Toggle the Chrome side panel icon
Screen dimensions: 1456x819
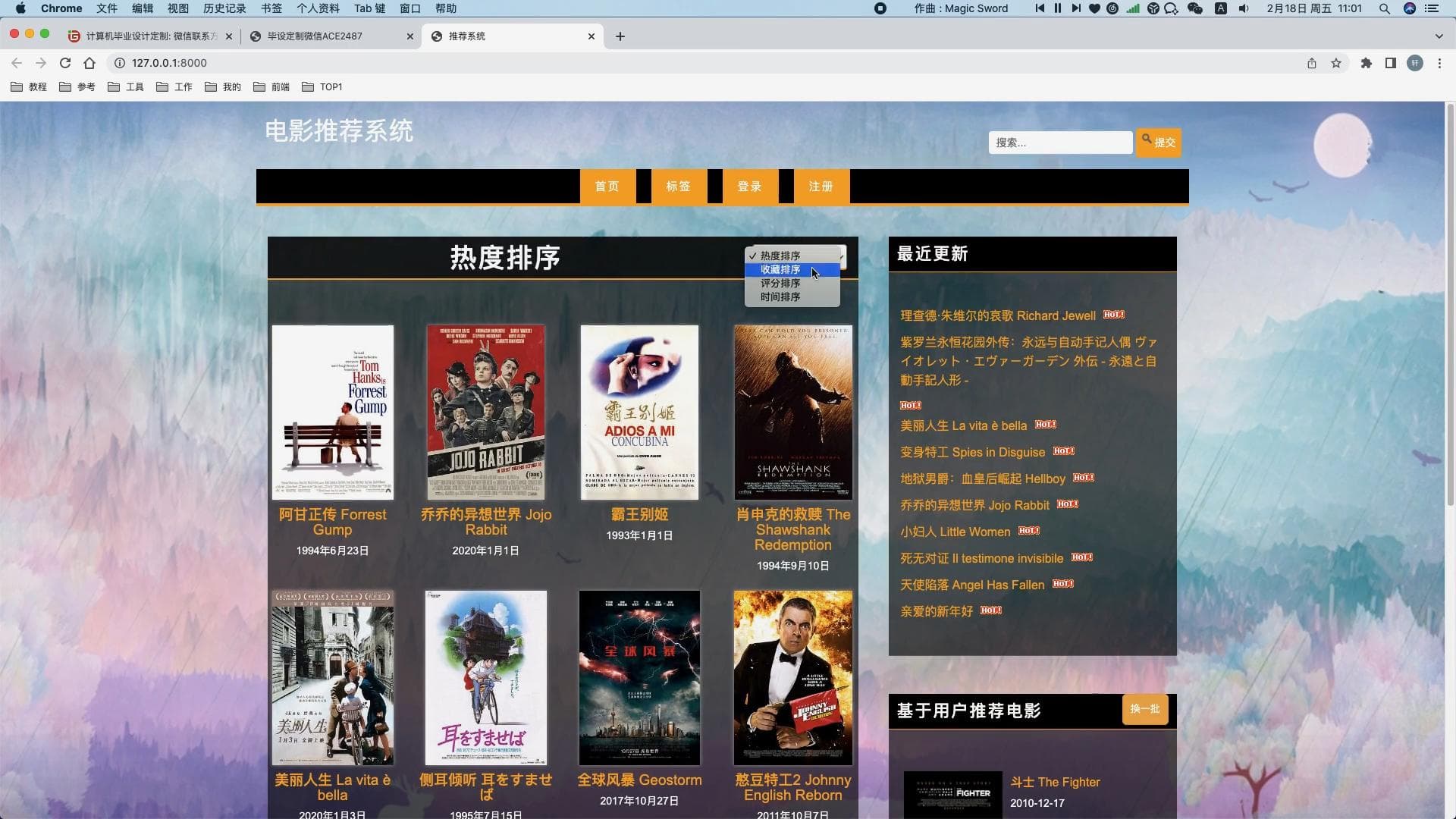tap(1391, 63)
